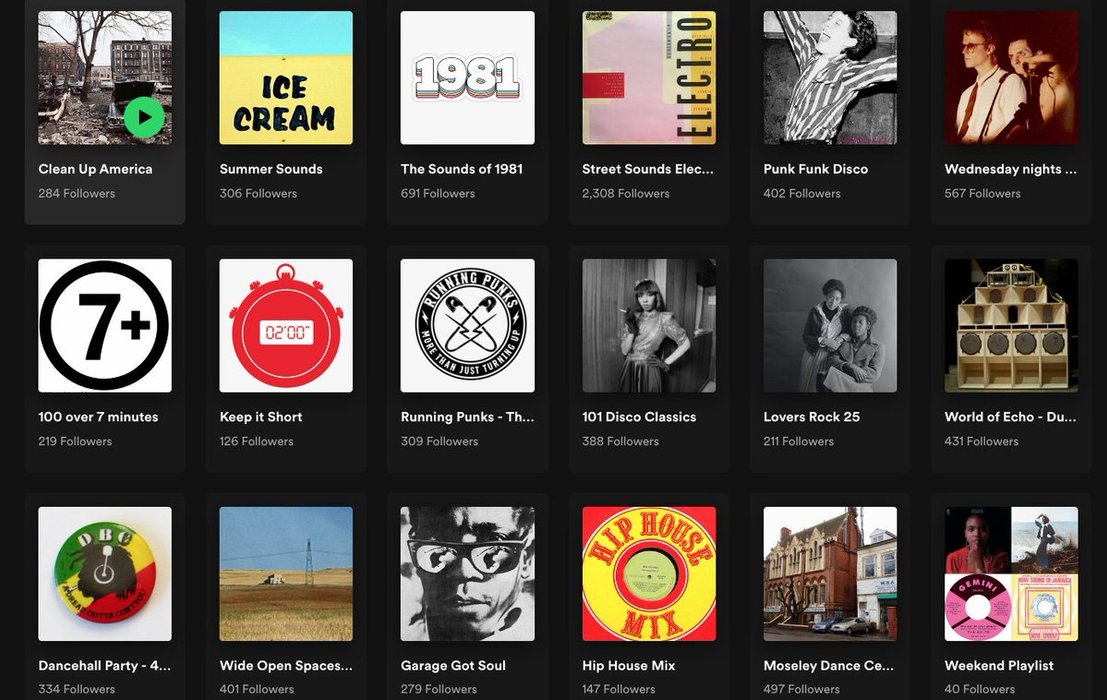Open the Ice Cream cover thumbnail
Screen dimensions: 1107x700
pyautogui.click(x=286, y=78)
